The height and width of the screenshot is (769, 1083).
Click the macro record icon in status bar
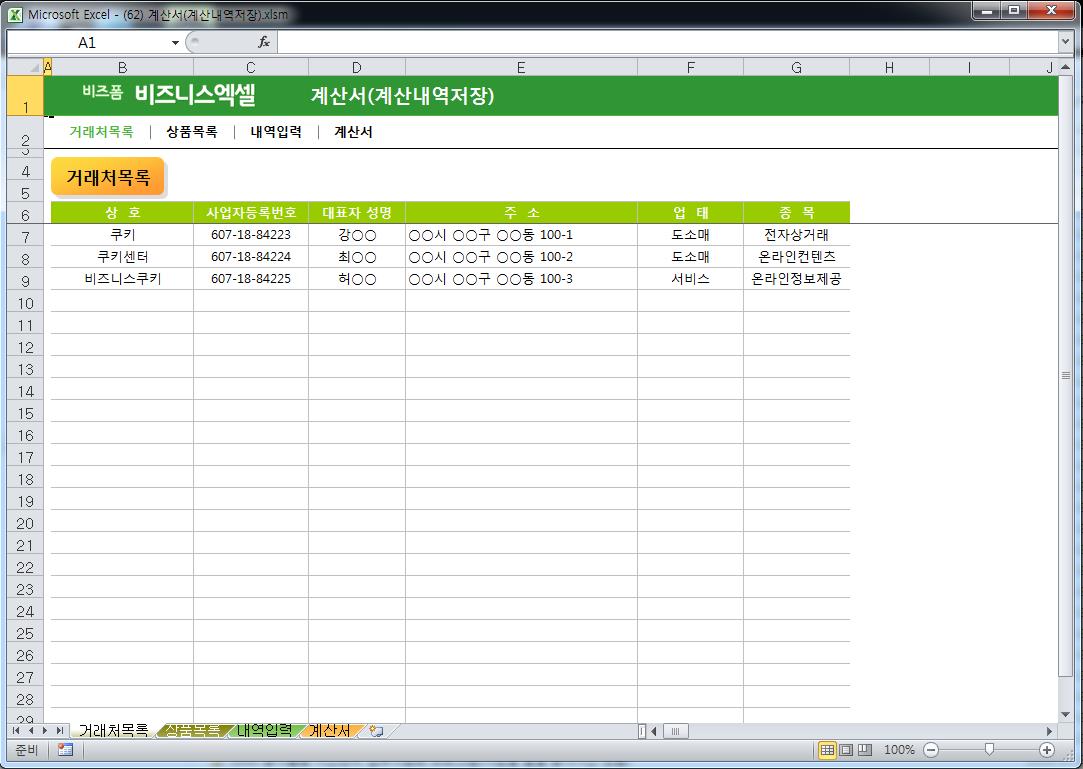(65, 750)
